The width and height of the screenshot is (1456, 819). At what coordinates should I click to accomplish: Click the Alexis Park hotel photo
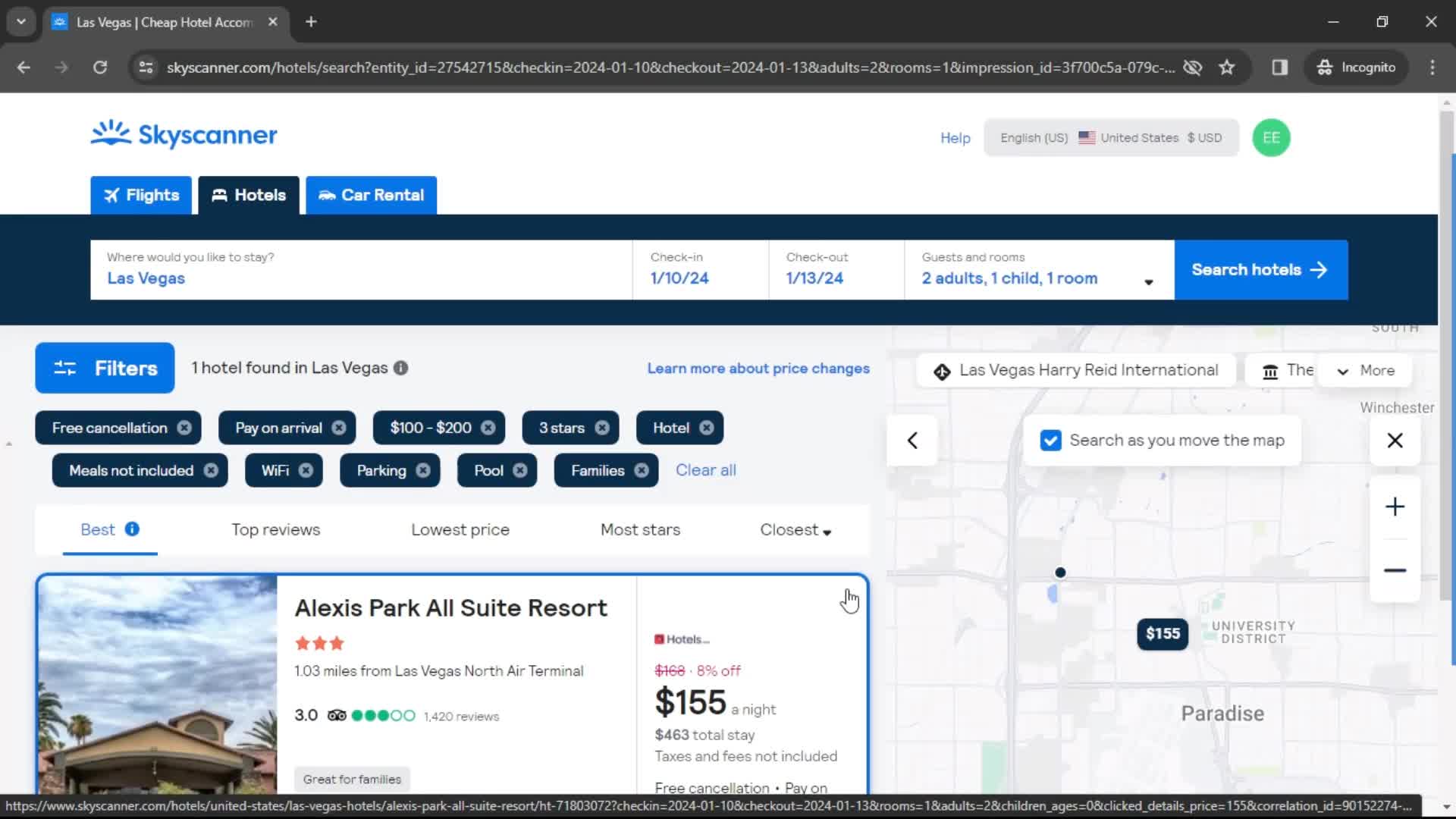coord(158,685)
